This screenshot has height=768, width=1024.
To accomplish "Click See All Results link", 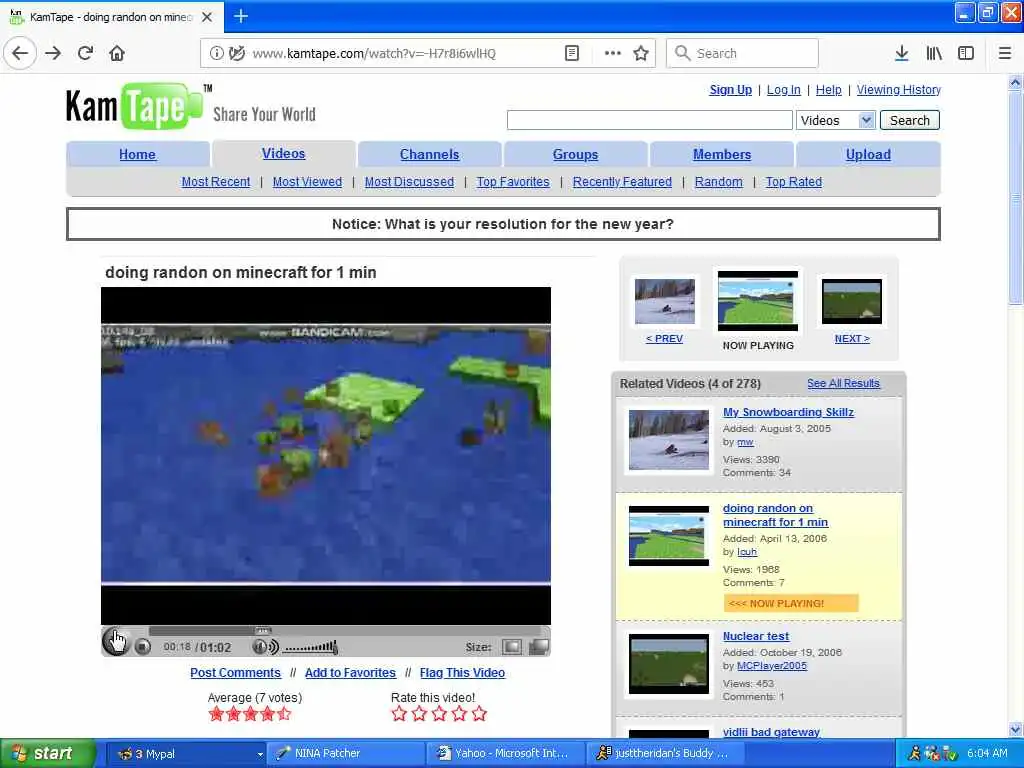I will point(843,383).
